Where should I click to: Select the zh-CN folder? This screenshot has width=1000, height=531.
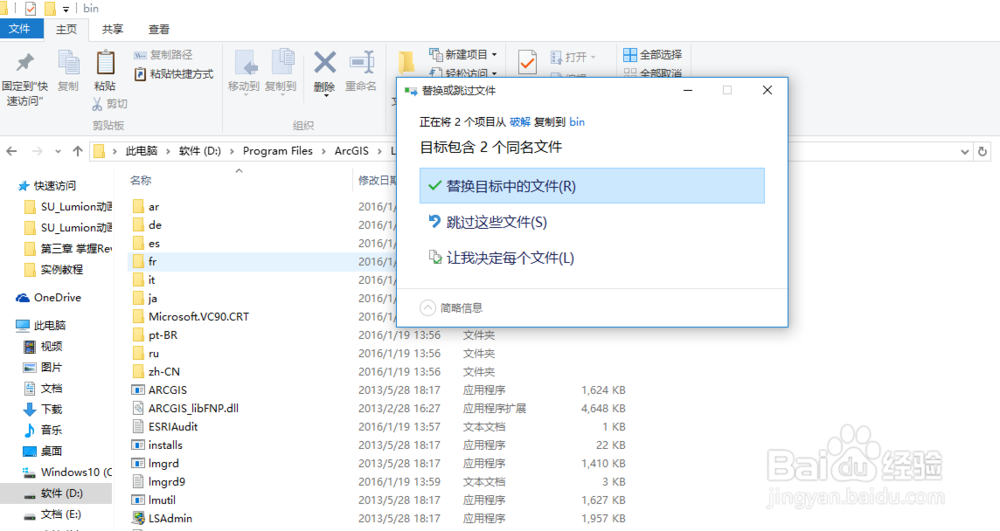click(x=157, y=372)
